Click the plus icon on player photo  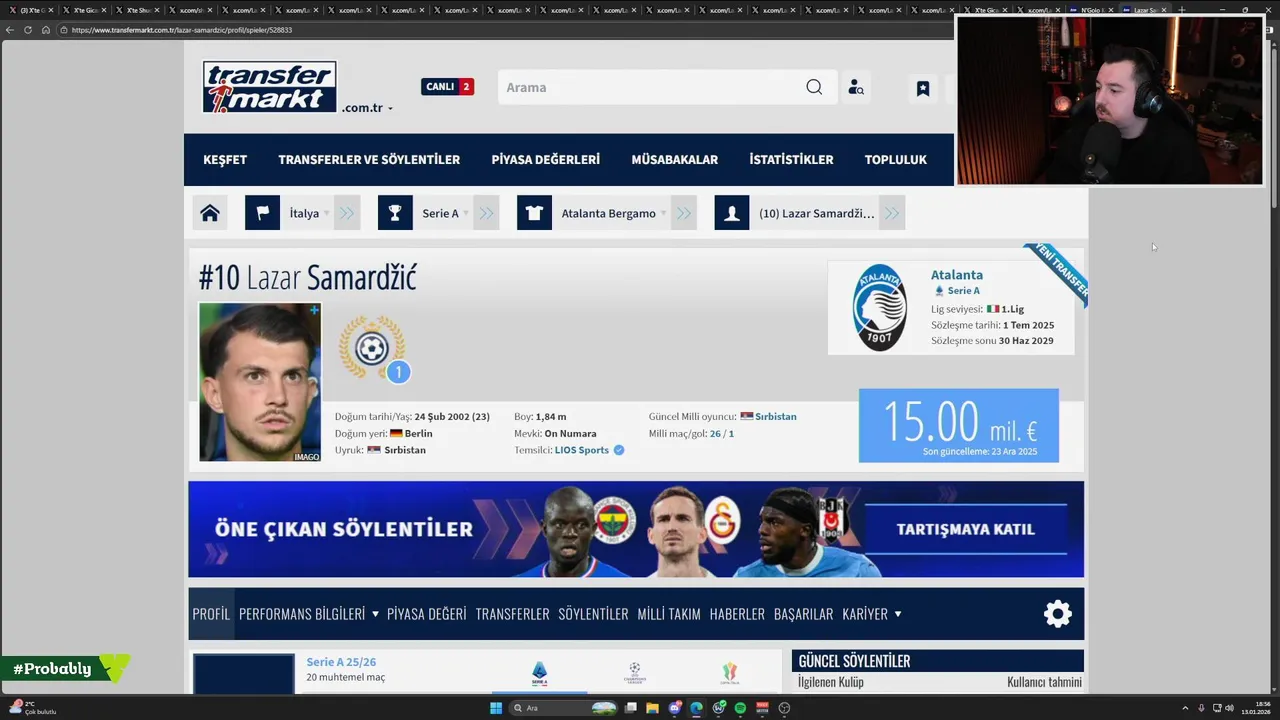[314, 310]
